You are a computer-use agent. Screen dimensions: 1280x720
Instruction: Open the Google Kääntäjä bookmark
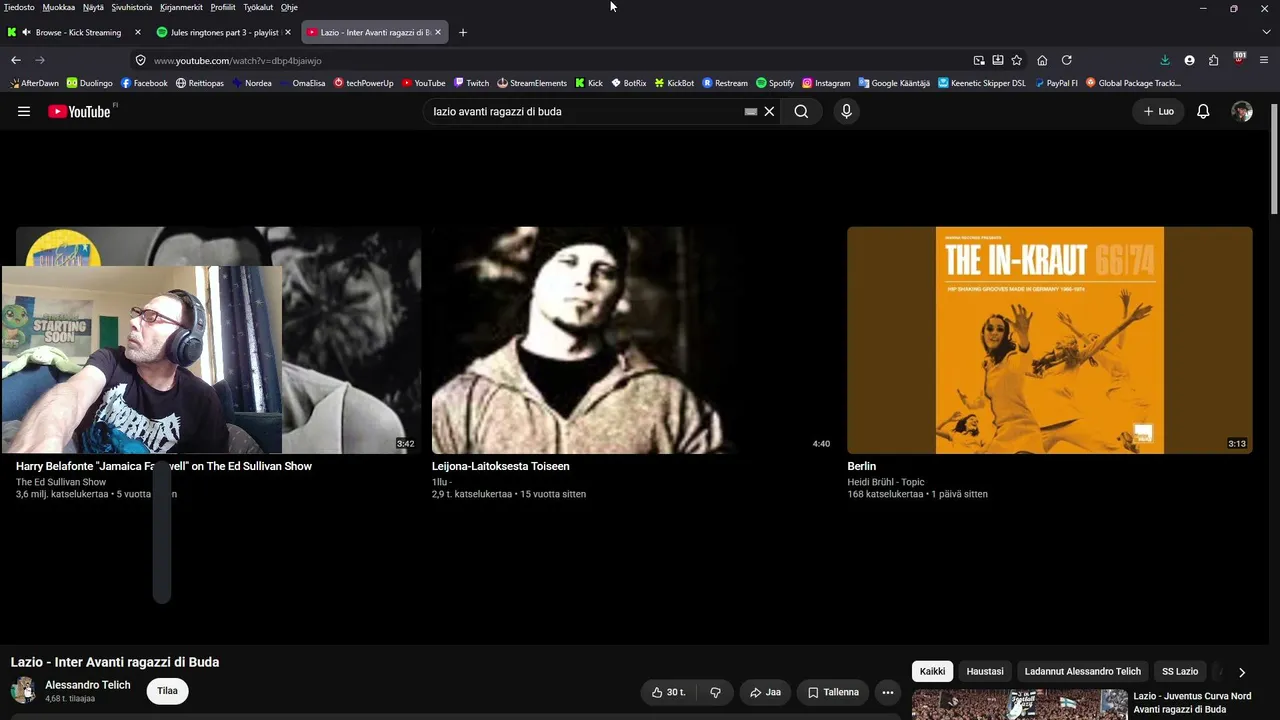click(894, 83)
